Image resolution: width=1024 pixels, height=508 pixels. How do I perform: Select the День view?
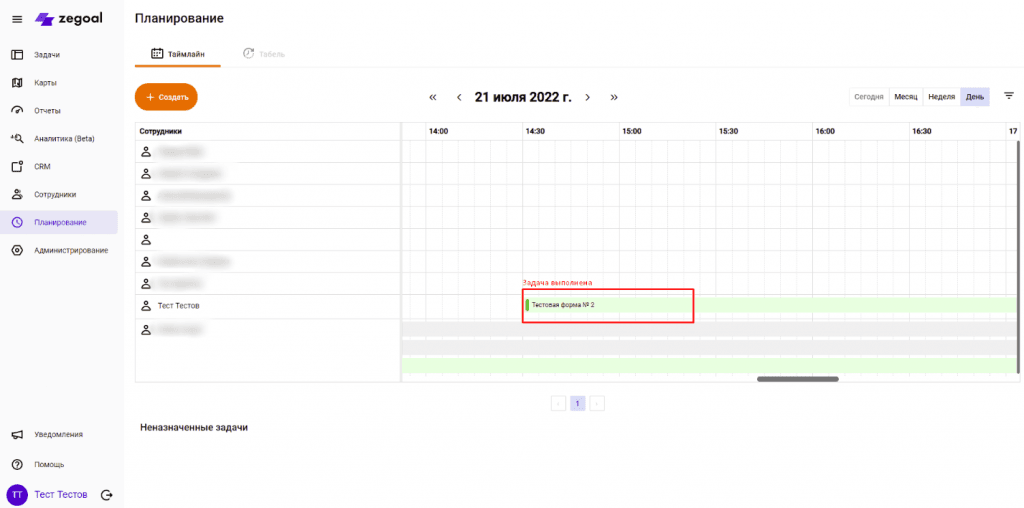[x=974, y=97]
